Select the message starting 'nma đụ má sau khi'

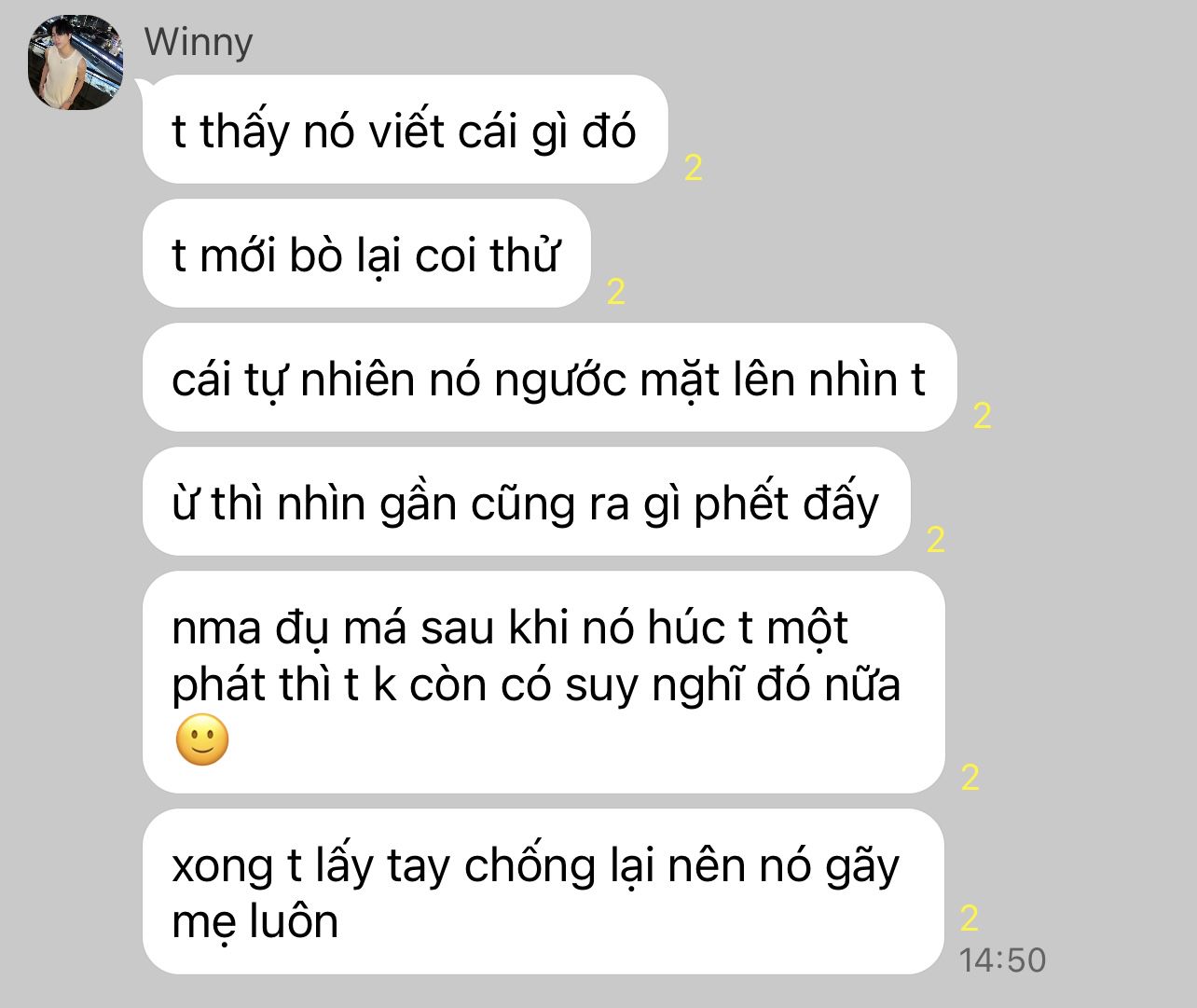543,683
